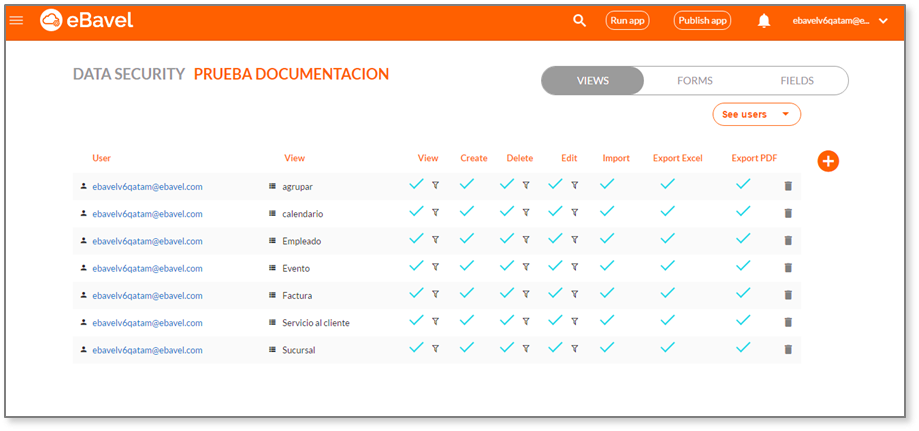Click the Export Excel column header
This screenshot has height=431, width=919.
tap(678, 158)
